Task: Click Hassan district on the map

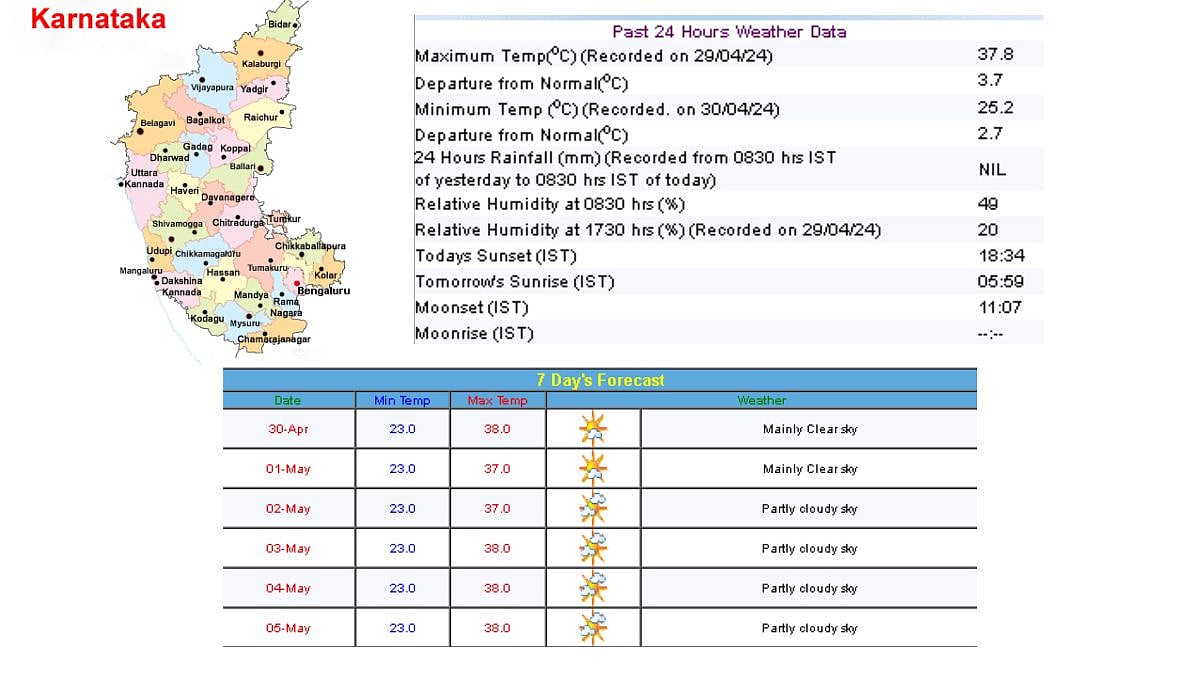Action: pos(222,272)
